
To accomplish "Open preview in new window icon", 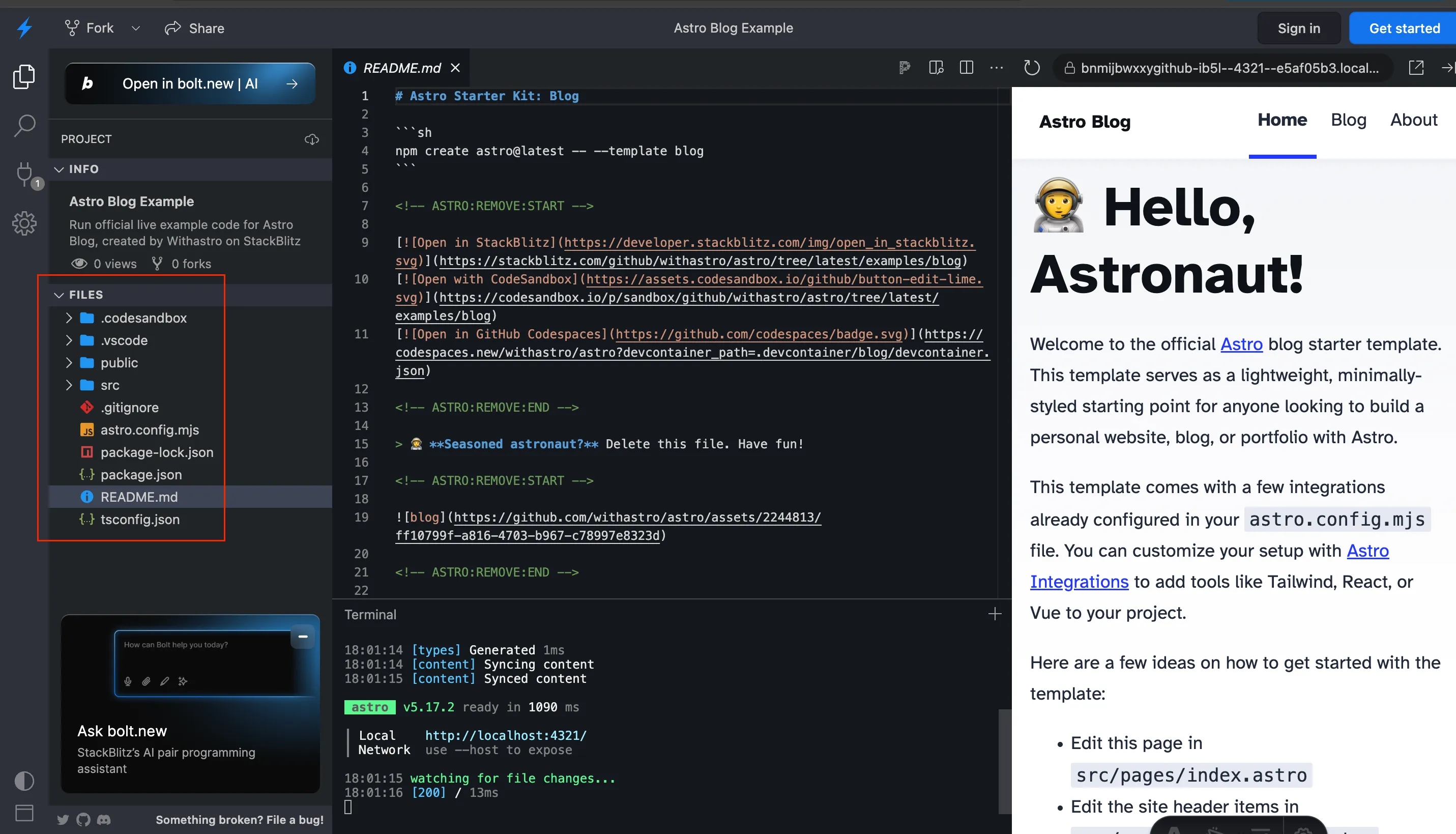I will click(1415, 68).
